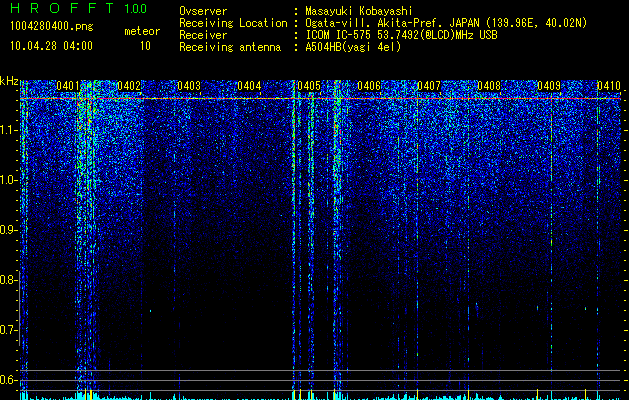Click the kHz axis unit label
Screen dimensions: 629x400
tap(9, 81)
